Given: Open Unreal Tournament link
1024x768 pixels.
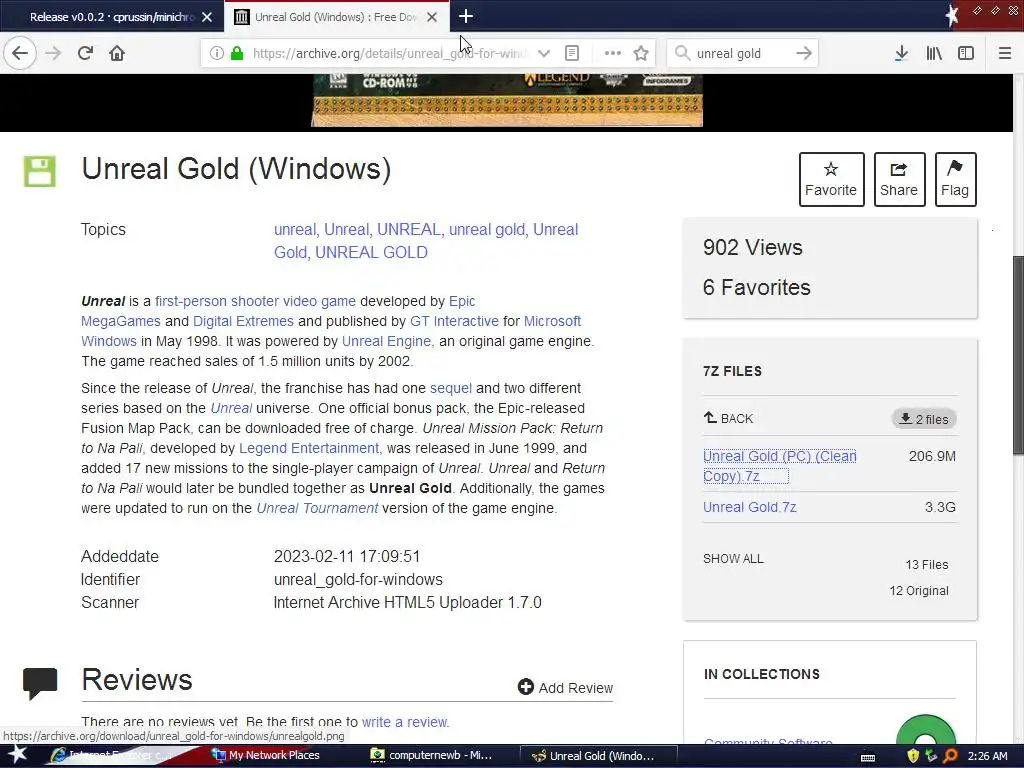Looking at the screenshot, I should (x=317, y=509).
